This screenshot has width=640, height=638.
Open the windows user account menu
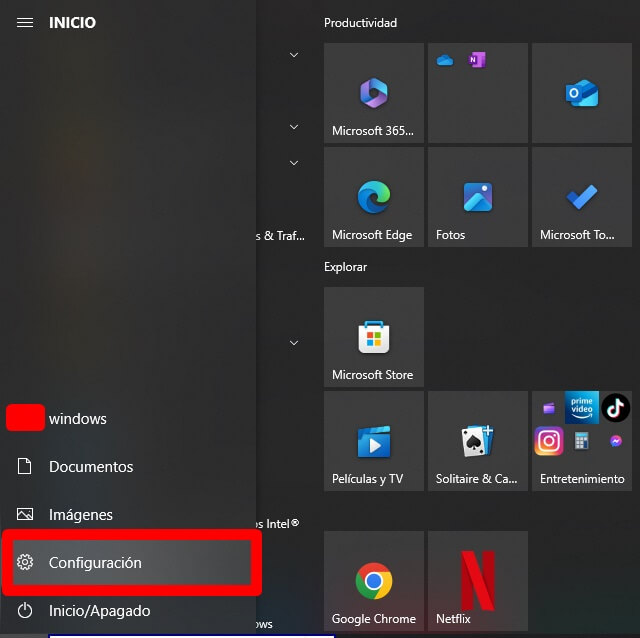coord(128,418)
